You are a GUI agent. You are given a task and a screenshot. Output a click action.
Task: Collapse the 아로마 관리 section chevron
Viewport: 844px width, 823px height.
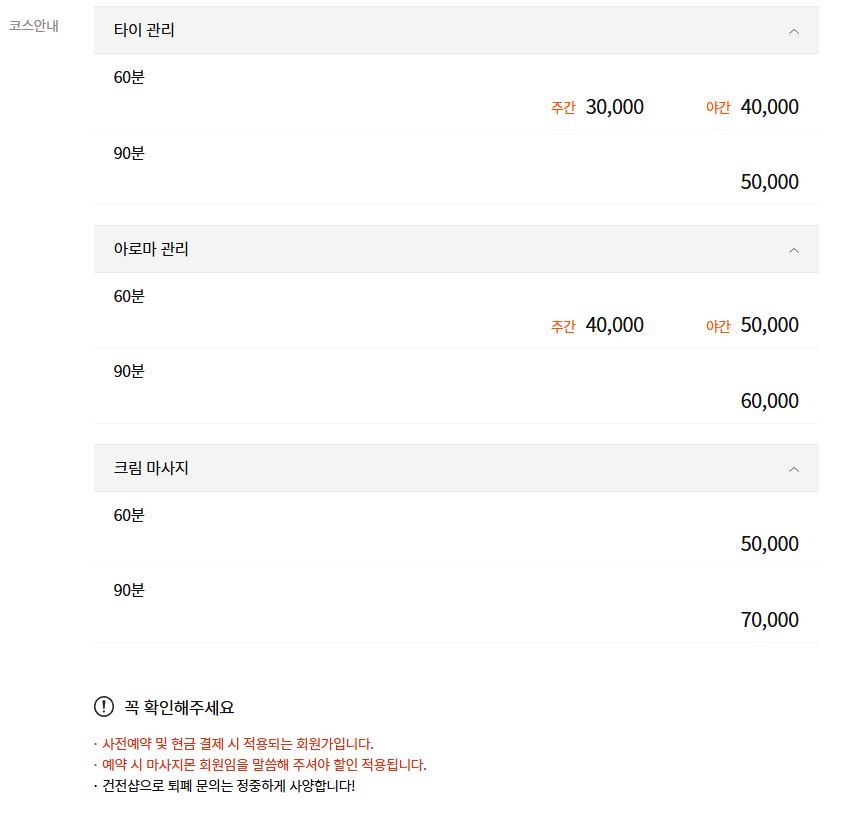tap(794, 249)
